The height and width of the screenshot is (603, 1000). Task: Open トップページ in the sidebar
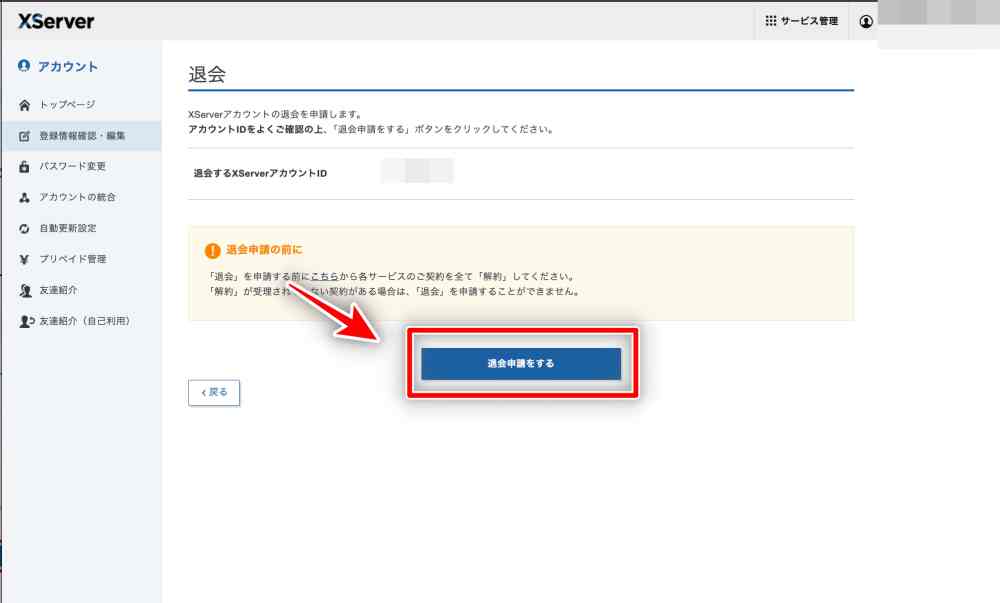pyautogui.click(x=67, y=105)
